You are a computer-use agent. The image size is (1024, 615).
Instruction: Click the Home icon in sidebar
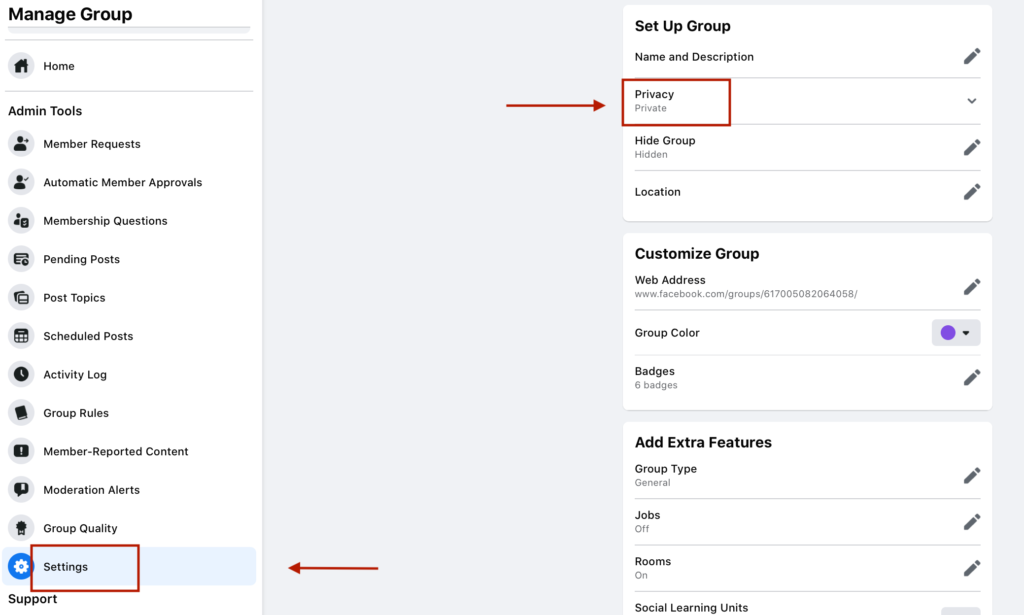pyautogui.click(x=21, y=66)
